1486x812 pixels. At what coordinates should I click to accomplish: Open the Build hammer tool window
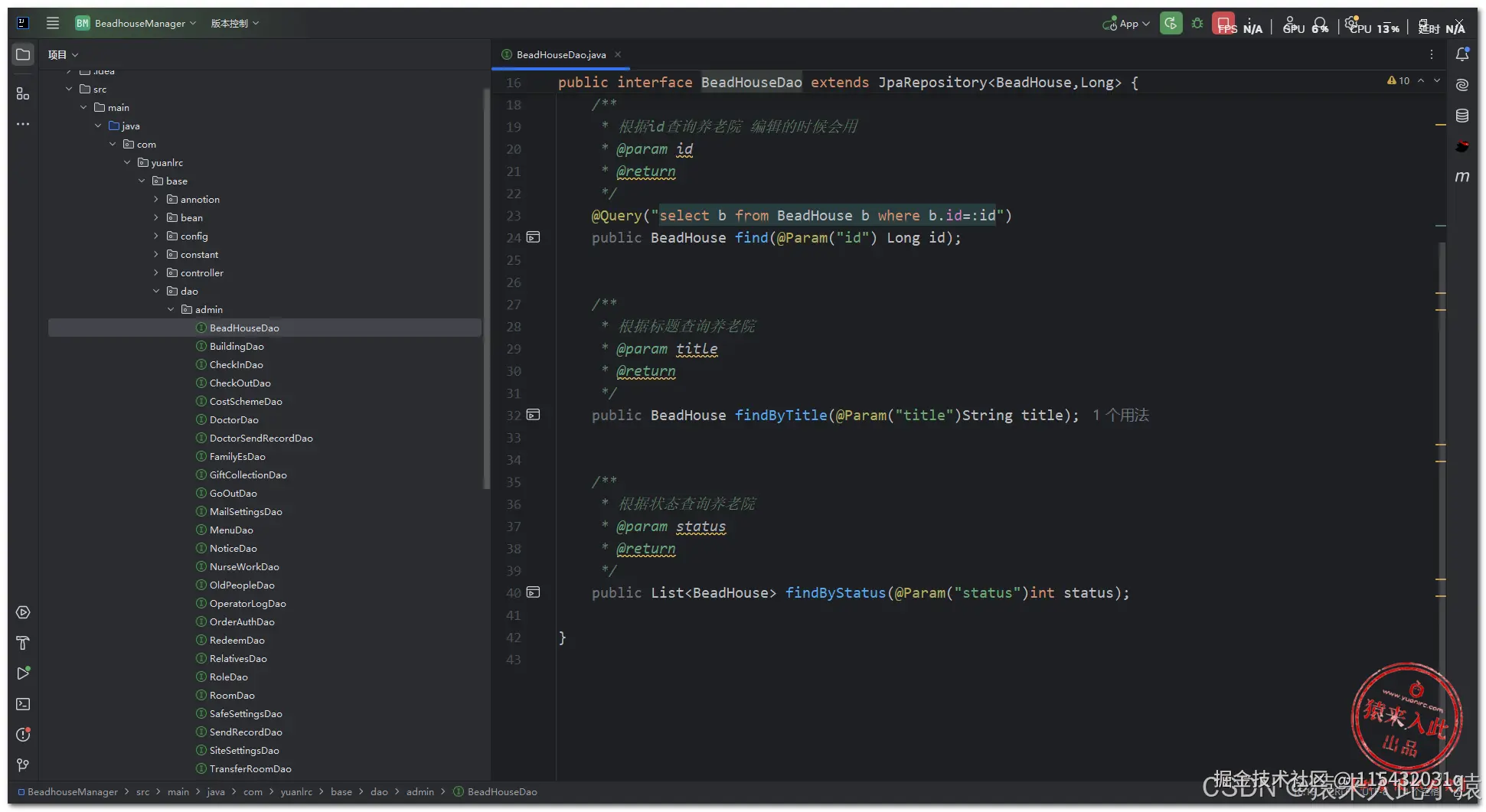(x=23, y=643)
